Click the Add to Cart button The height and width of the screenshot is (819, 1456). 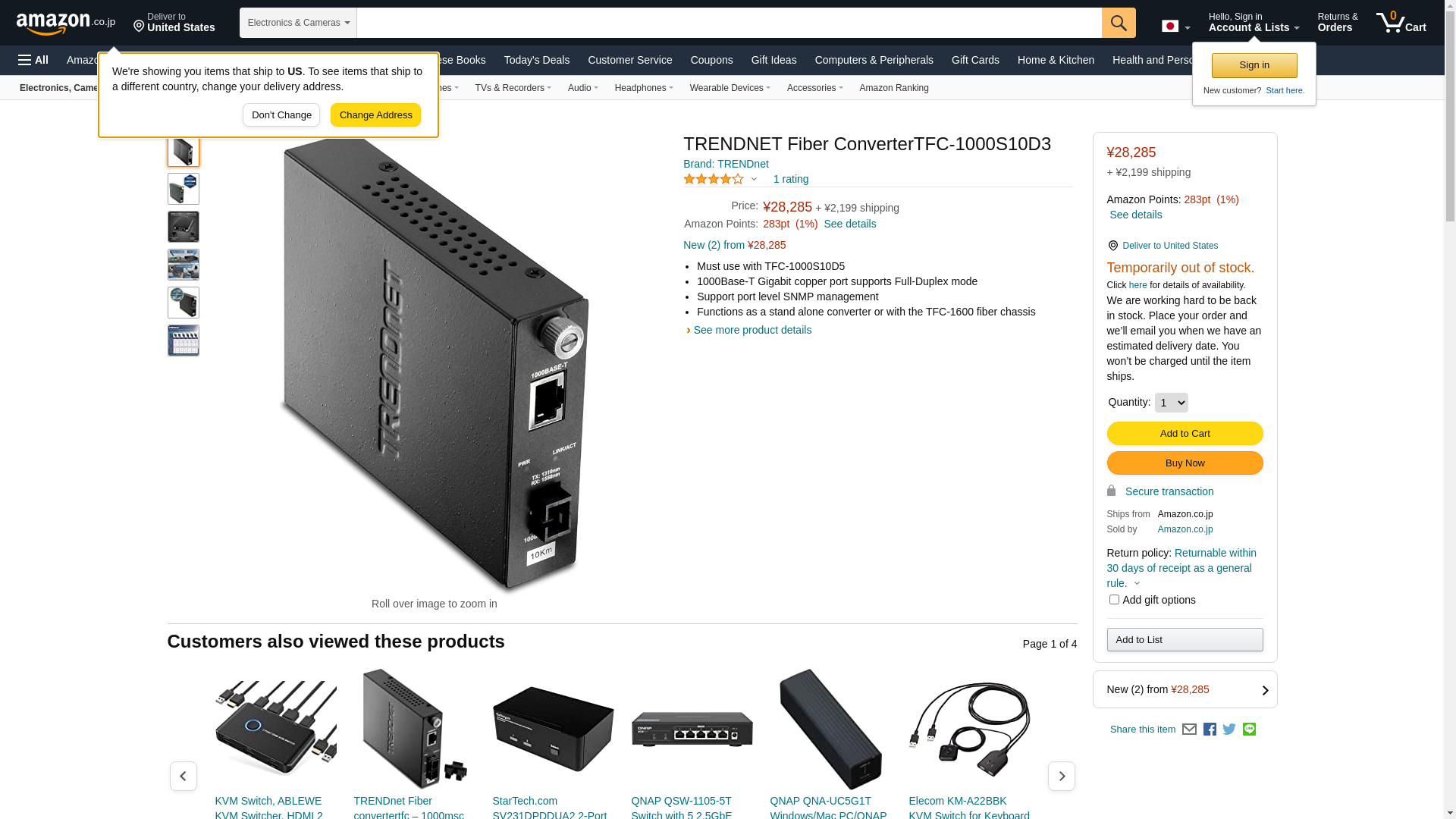pos(1185,434)
